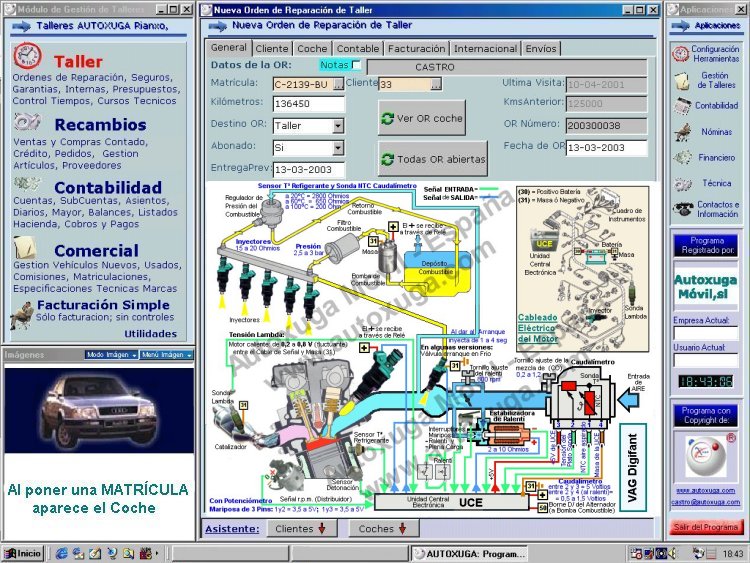Click the EntregaPrev date field
The width and height of the screenshot is (750, 563).
point(309,169)
